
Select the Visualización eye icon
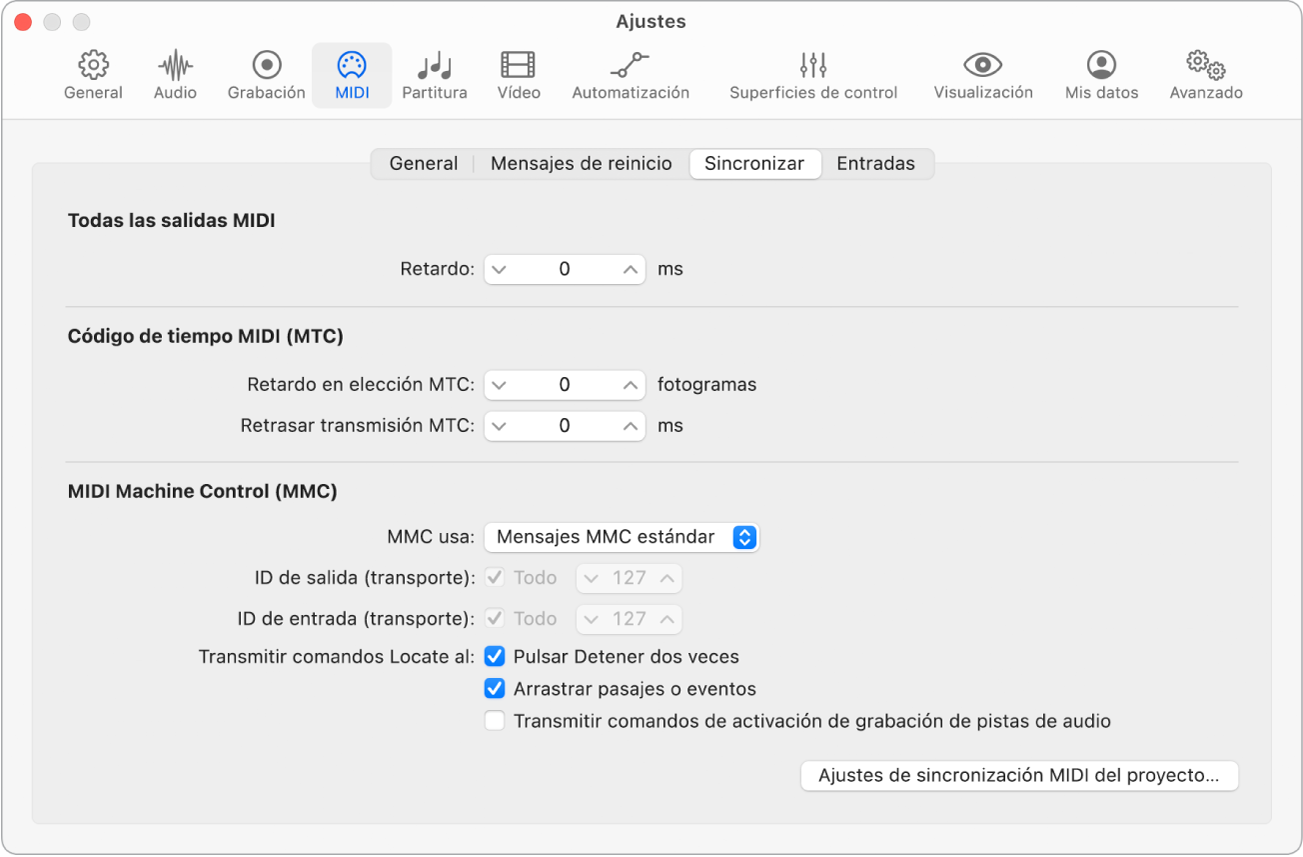point(983,76)
